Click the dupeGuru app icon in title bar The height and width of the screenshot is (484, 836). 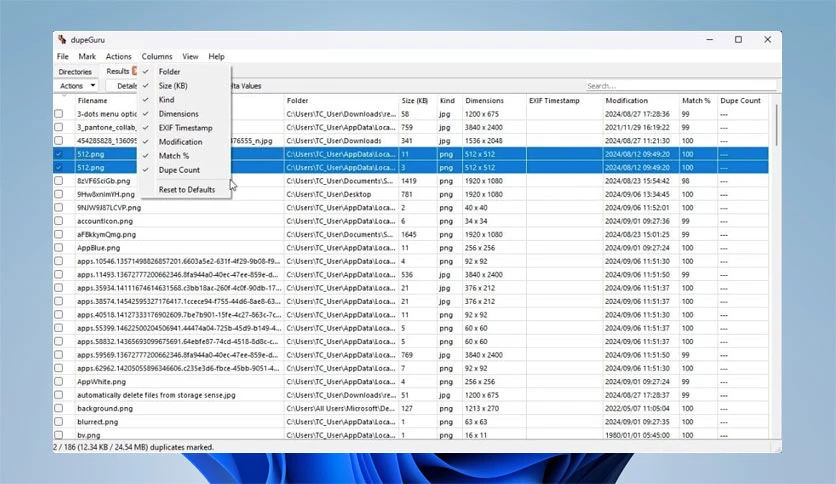[62, 39]
